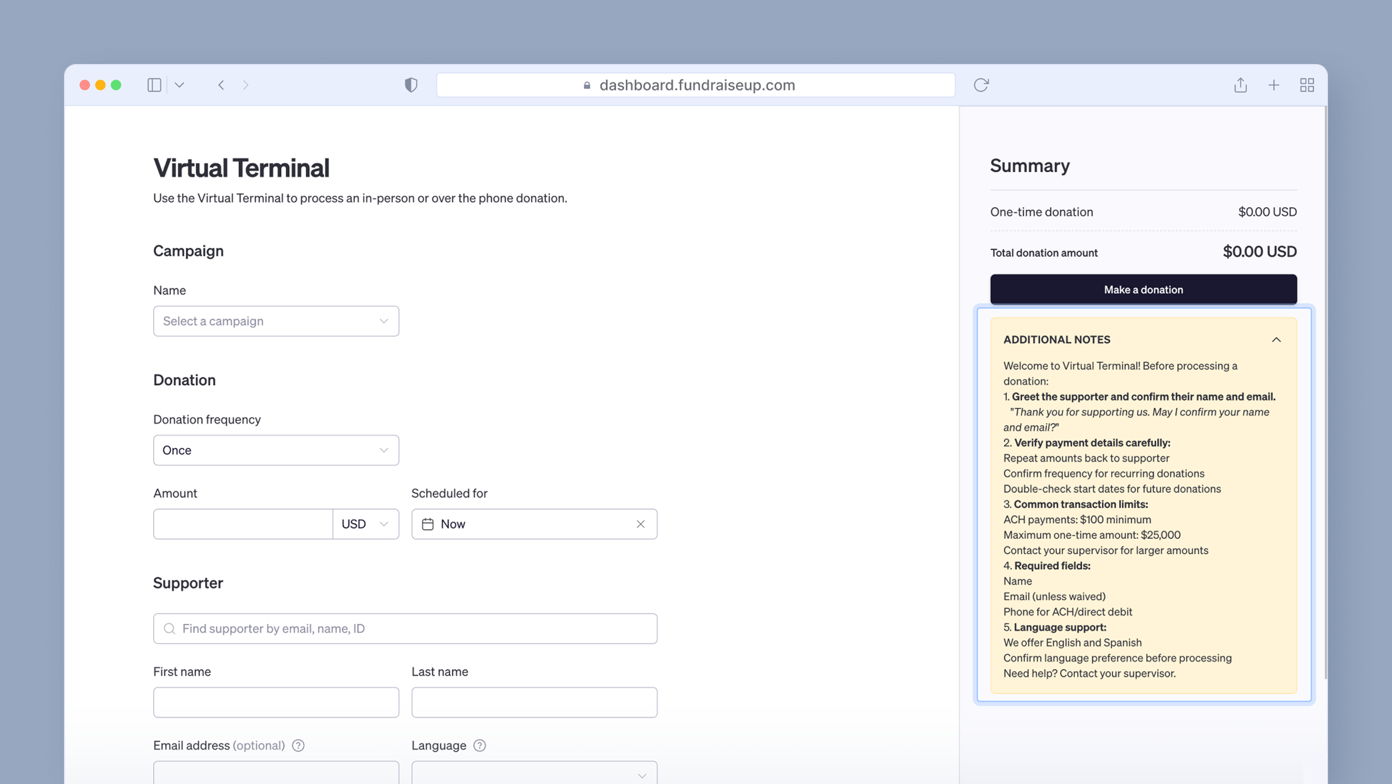
Task: Reload the page with the refresh icon
Action: (981, 85)
